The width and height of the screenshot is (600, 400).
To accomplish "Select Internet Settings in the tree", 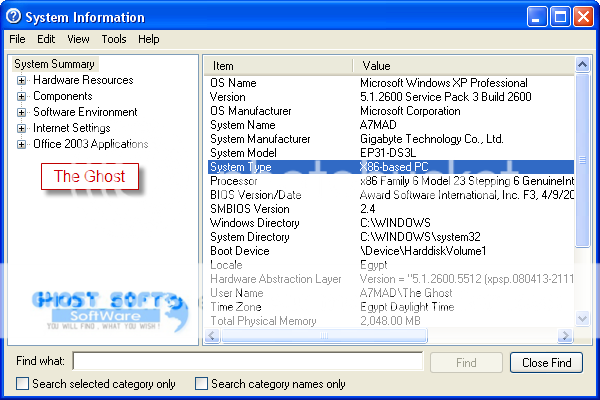I will [x=72, y=128].
